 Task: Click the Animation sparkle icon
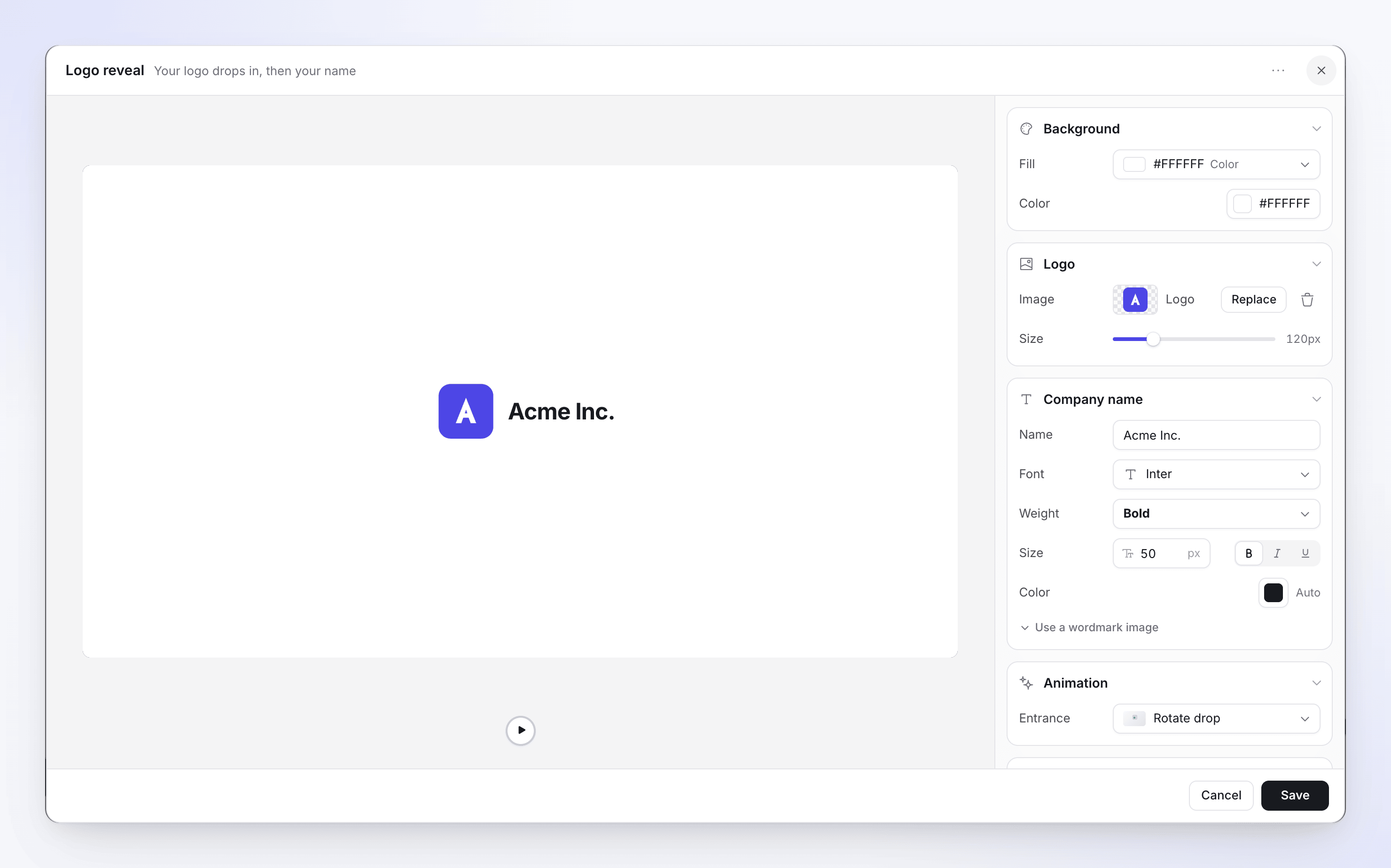coord(1026,683)
